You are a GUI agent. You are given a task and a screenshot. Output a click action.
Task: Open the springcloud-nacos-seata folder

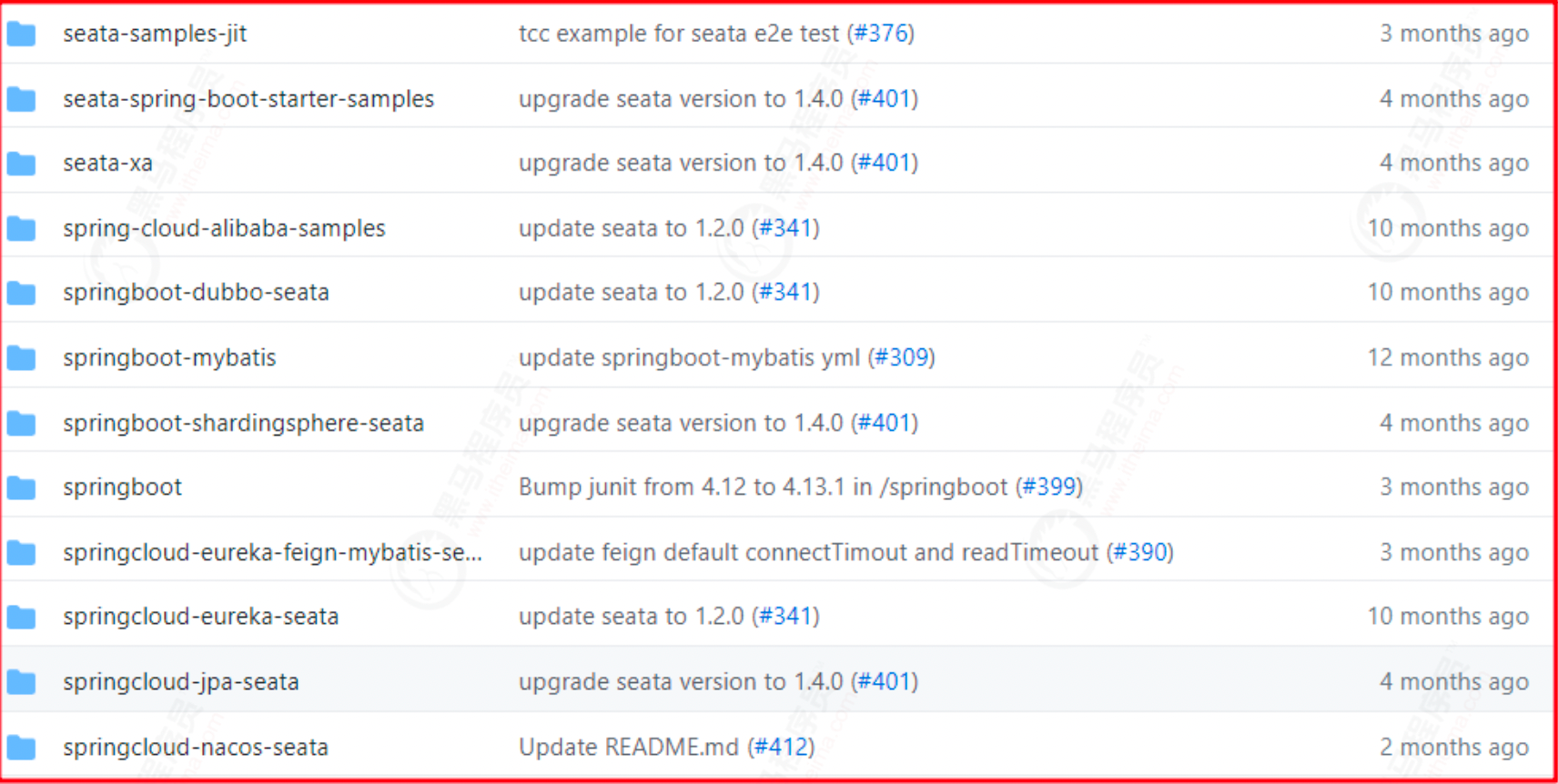tap(196, 748)
